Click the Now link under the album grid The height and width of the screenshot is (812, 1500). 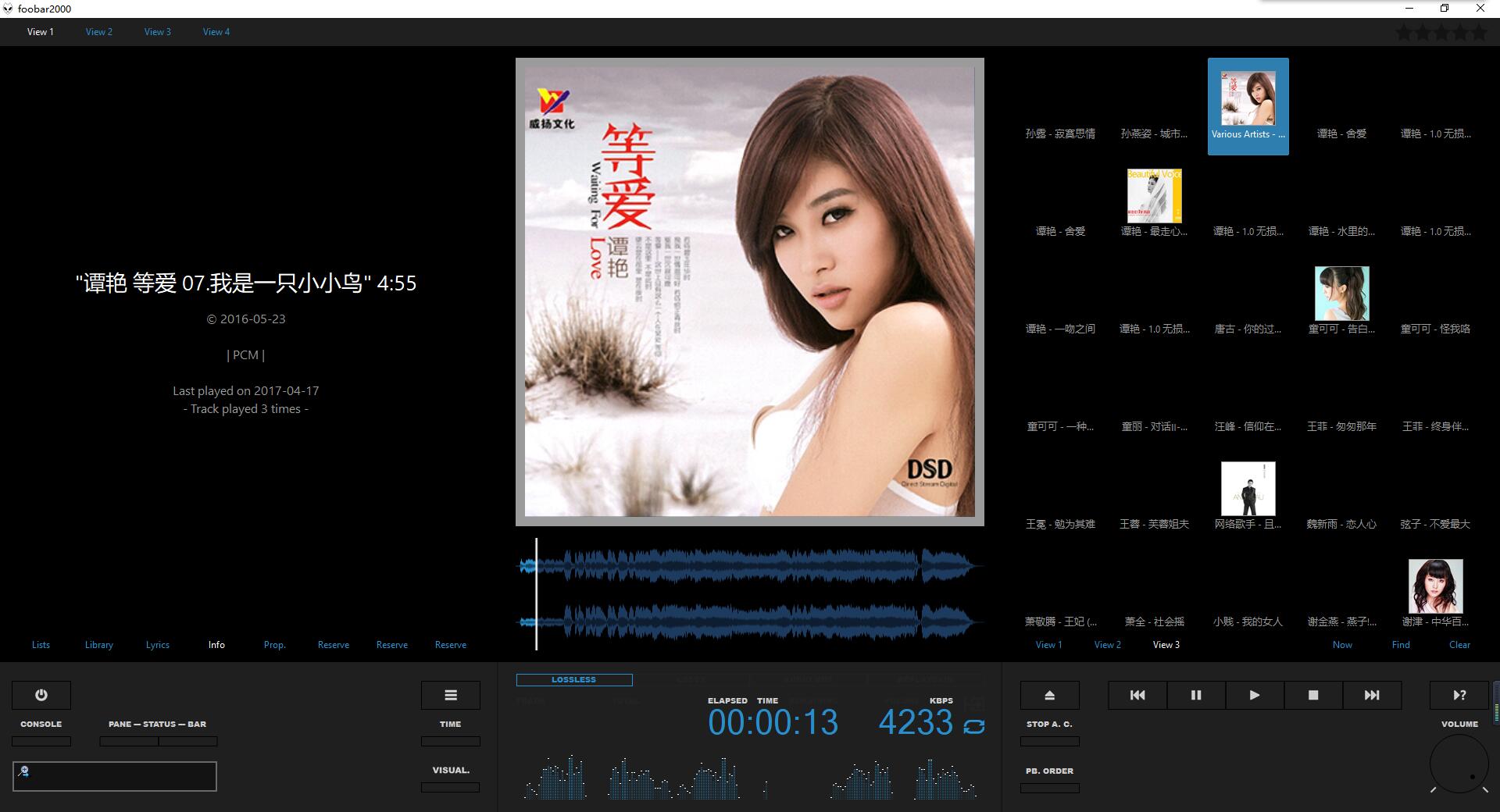[x=1342, y=645]
